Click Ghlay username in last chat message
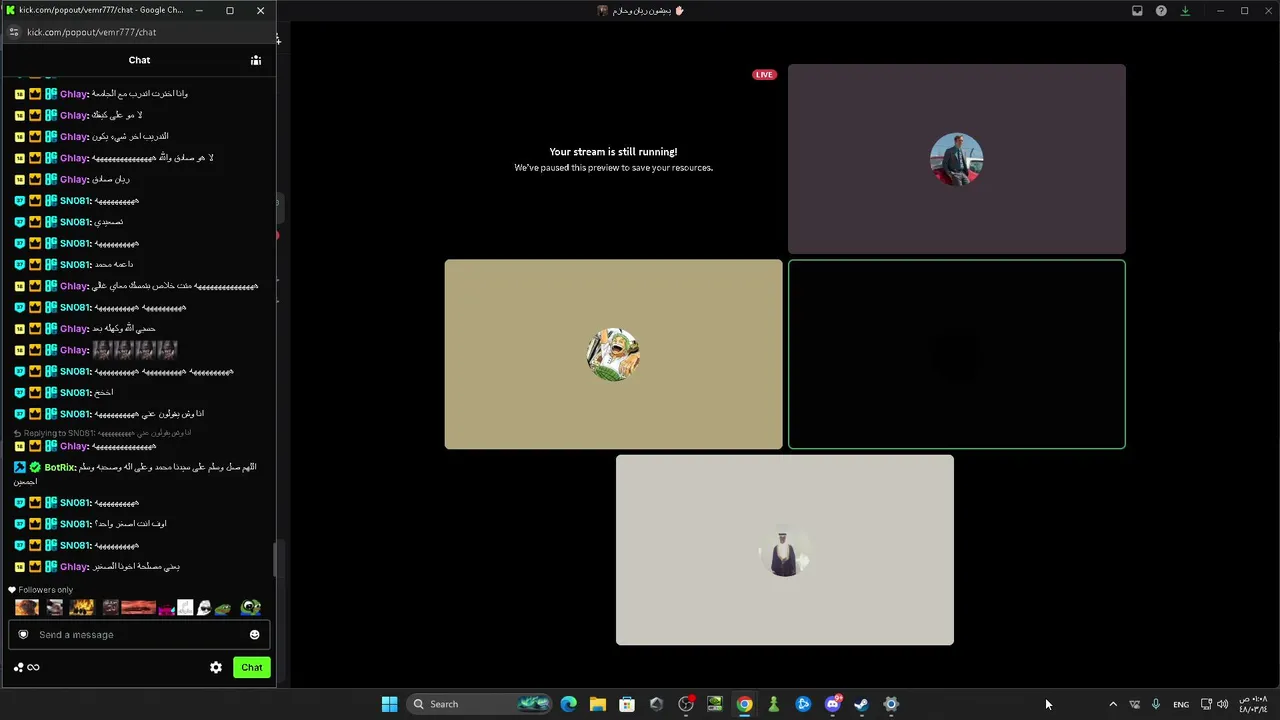This screenshot has width=1280, height=720. point(74,566)
